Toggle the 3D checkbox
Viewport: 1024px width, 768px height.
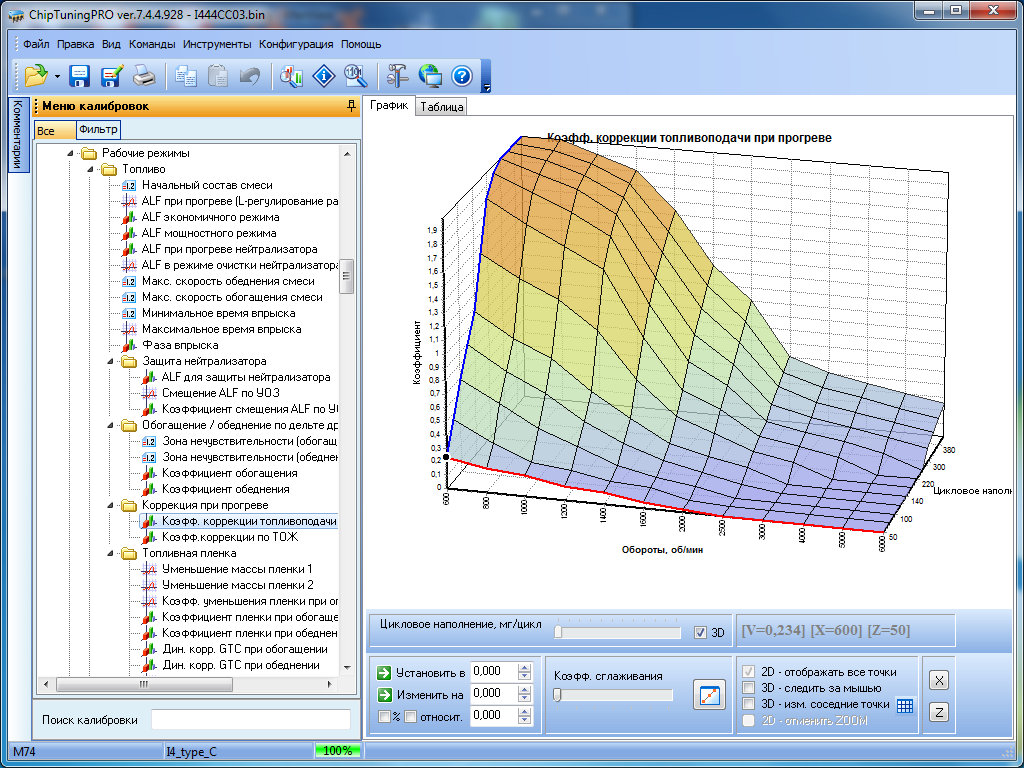click(x=700, y=632)
